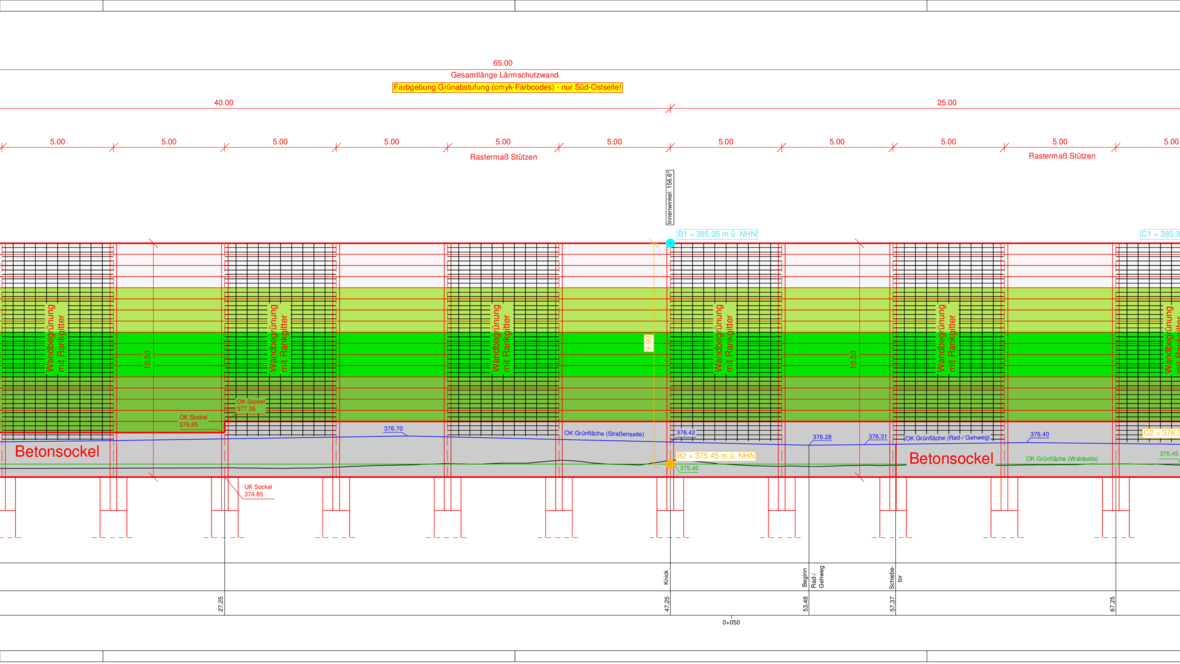Click the OK Sockel 377.35 annotation
1180x664 pixels.
252,405
